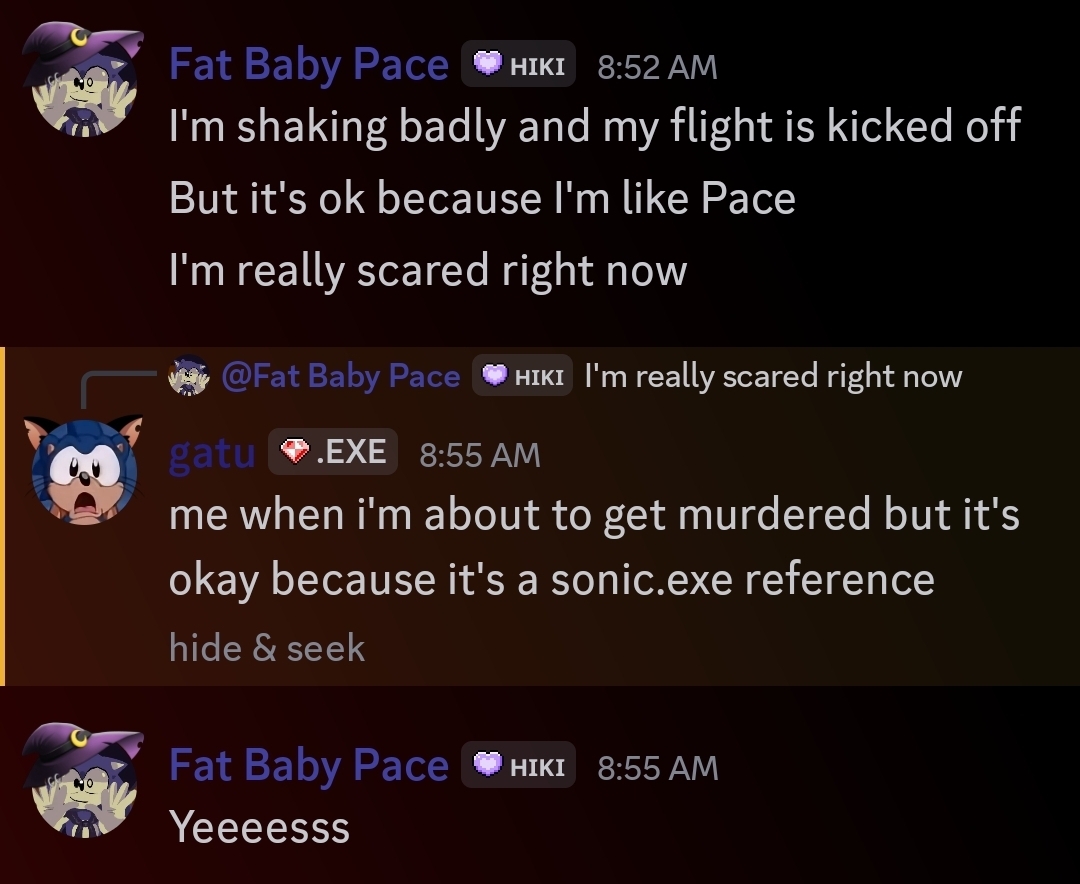Click the "I'm shaking badly" message text

coord(594,127)
